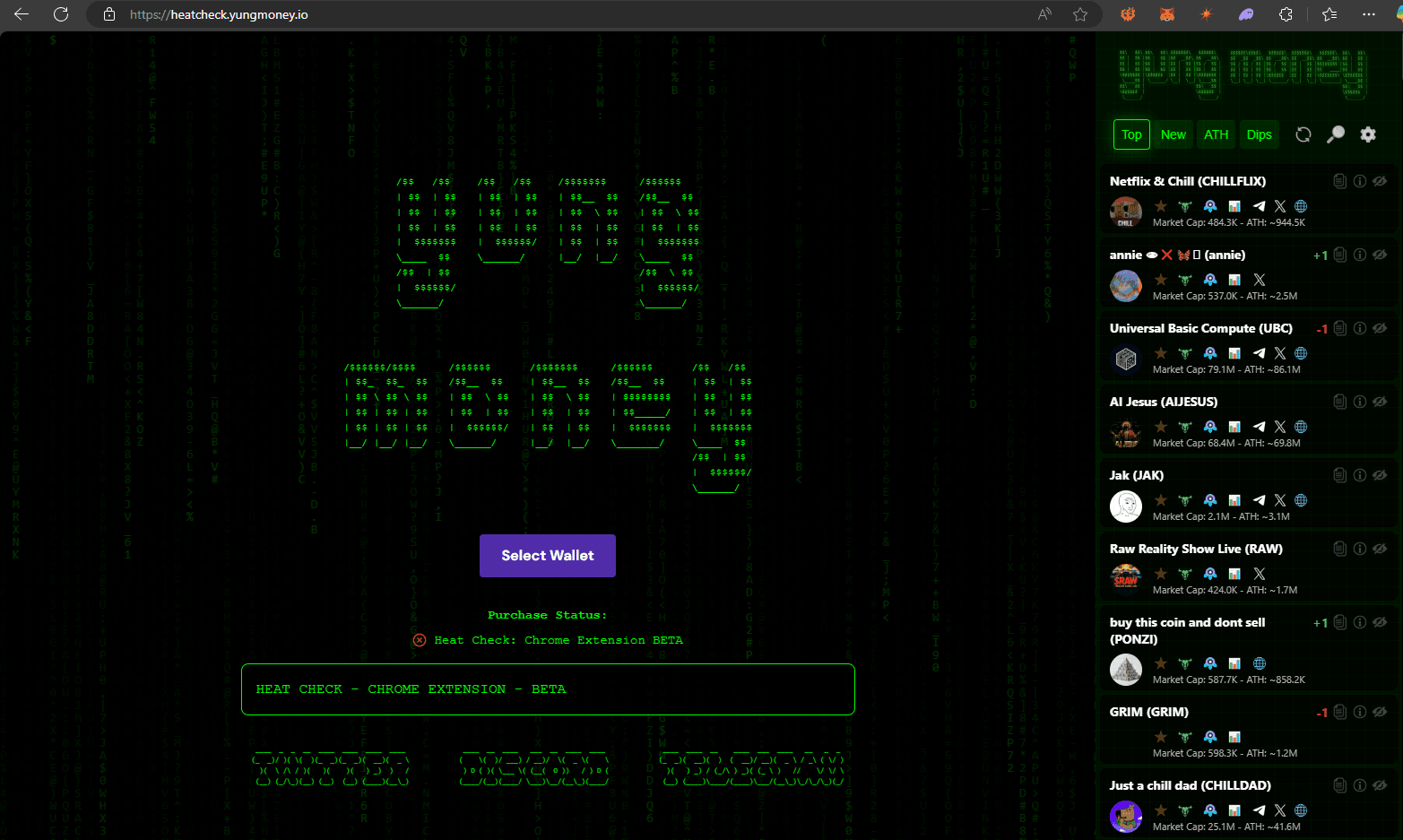
Task: Switch to the New tab
Action: pyautogui.click(x=1173, y=134)
